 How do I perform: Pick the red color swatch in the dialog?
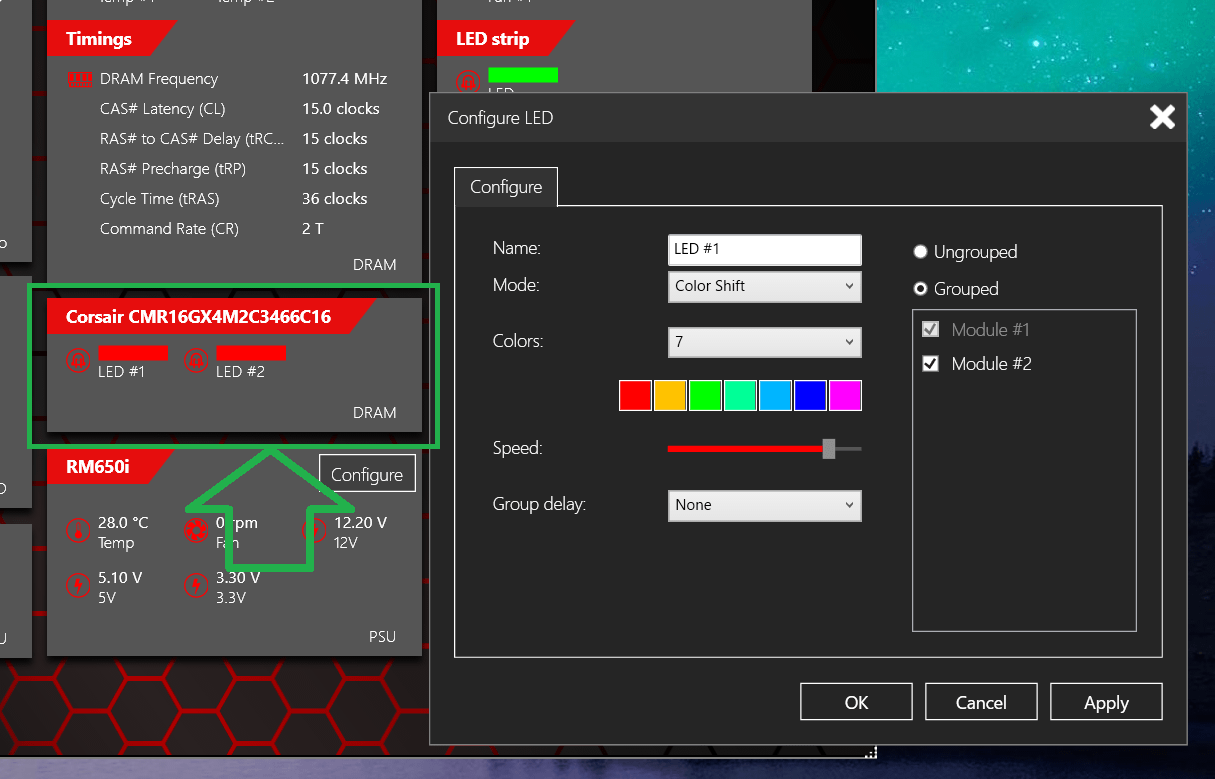(635, 396)
